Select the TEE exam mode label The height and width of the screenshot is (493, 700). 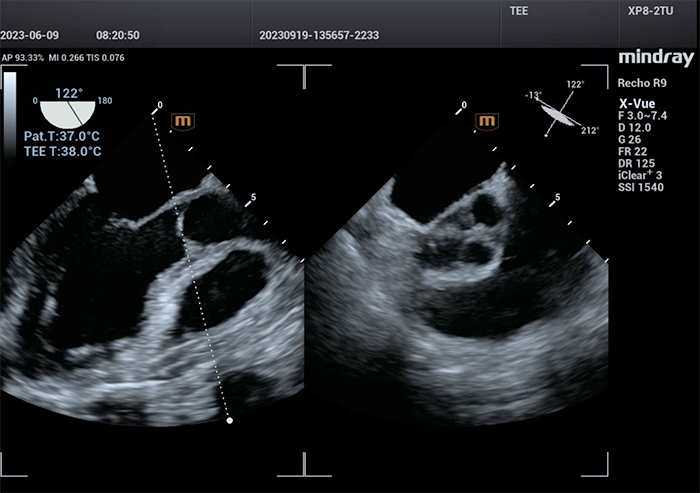click(519, 11)
